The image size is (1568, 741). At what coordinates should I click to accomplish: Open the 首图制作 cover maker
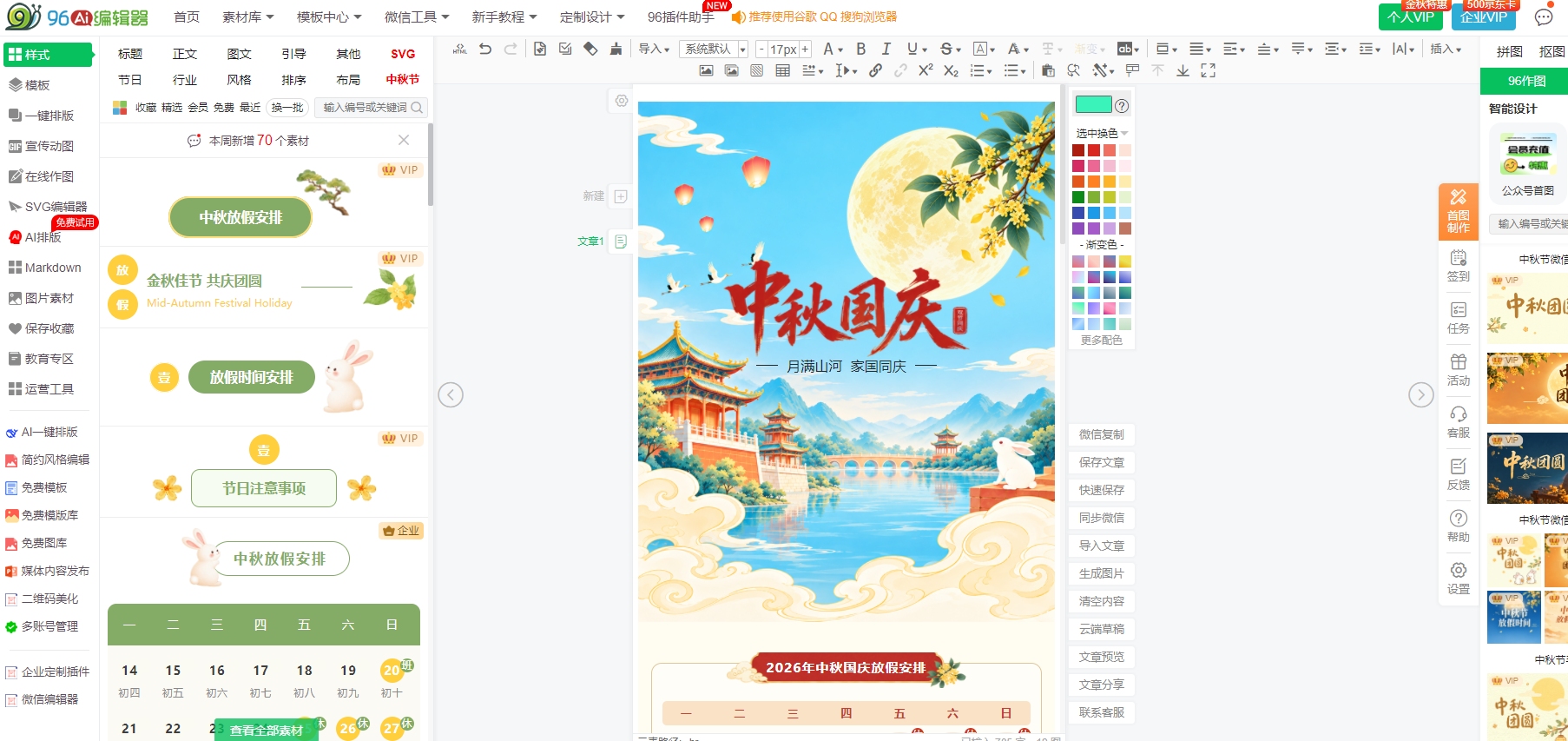click(x=1459, y=211)
